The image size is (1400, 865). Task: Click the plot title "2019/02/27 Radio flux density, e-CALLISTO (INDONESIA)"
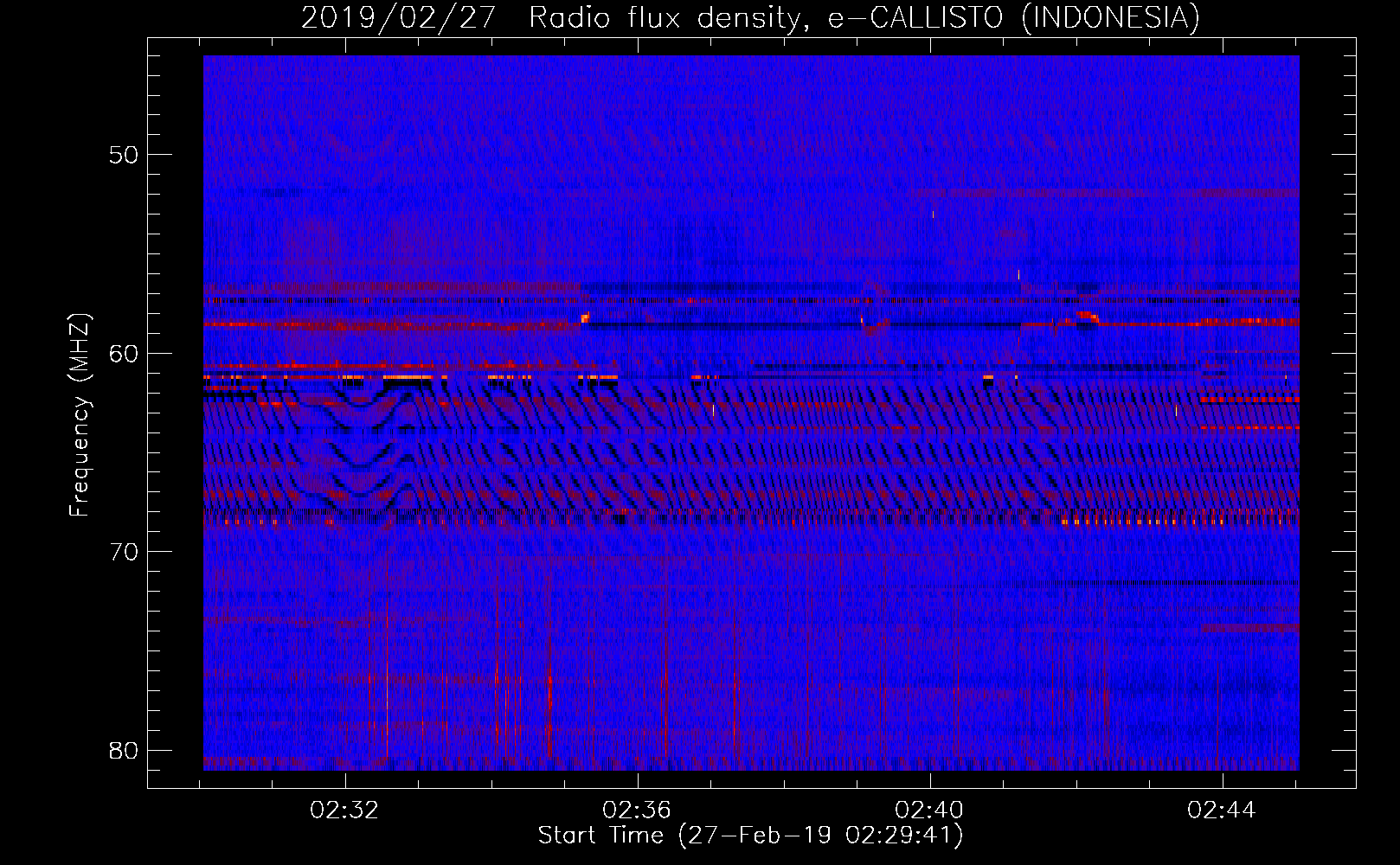pyautogui.click(x=750, y=18)
